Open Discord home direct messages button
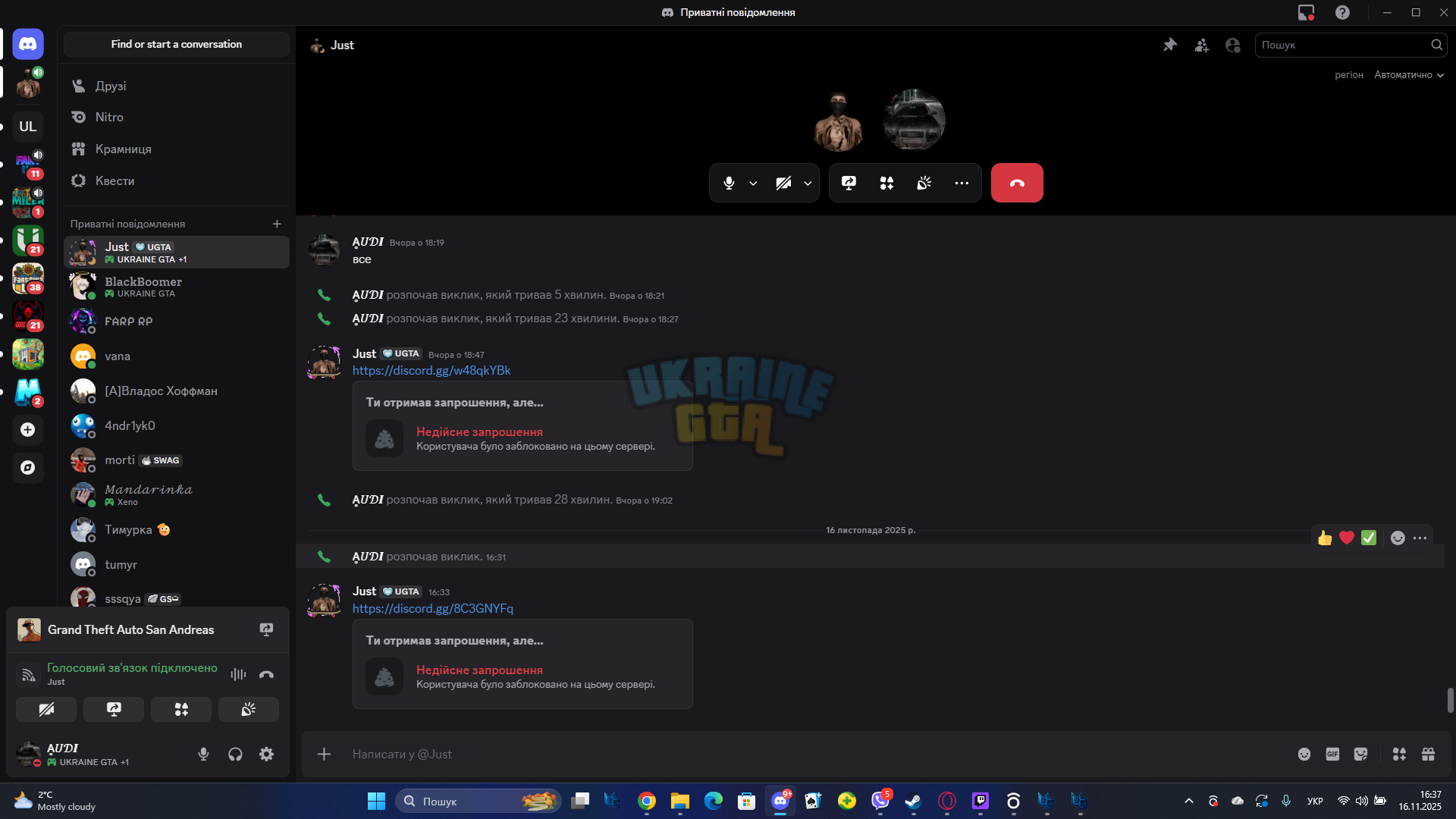The height and width of the screenshot is (819, 1456). point(28,44)
